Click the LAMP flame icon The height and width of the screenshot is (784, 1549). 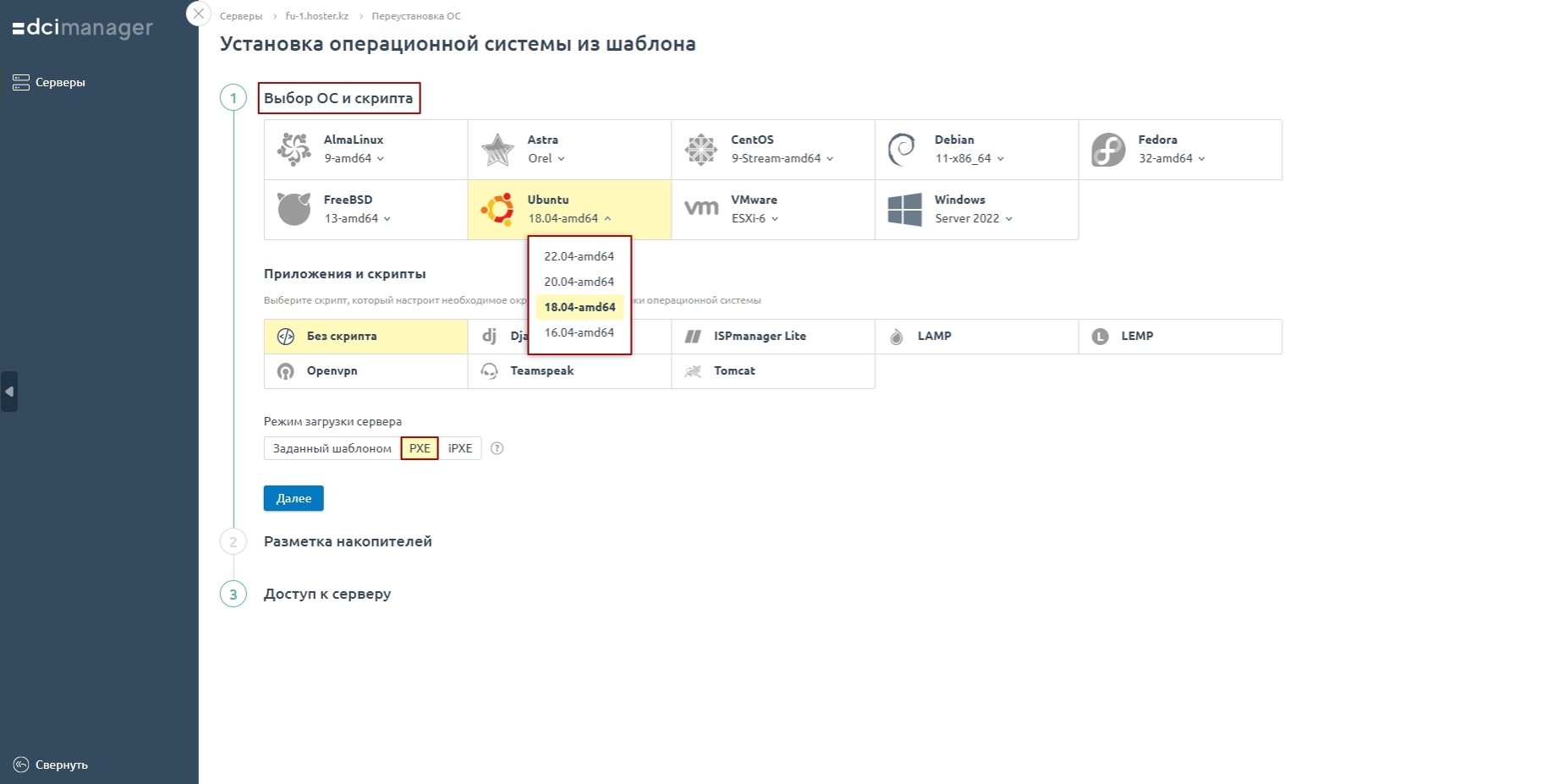click(x=896, y=337)
